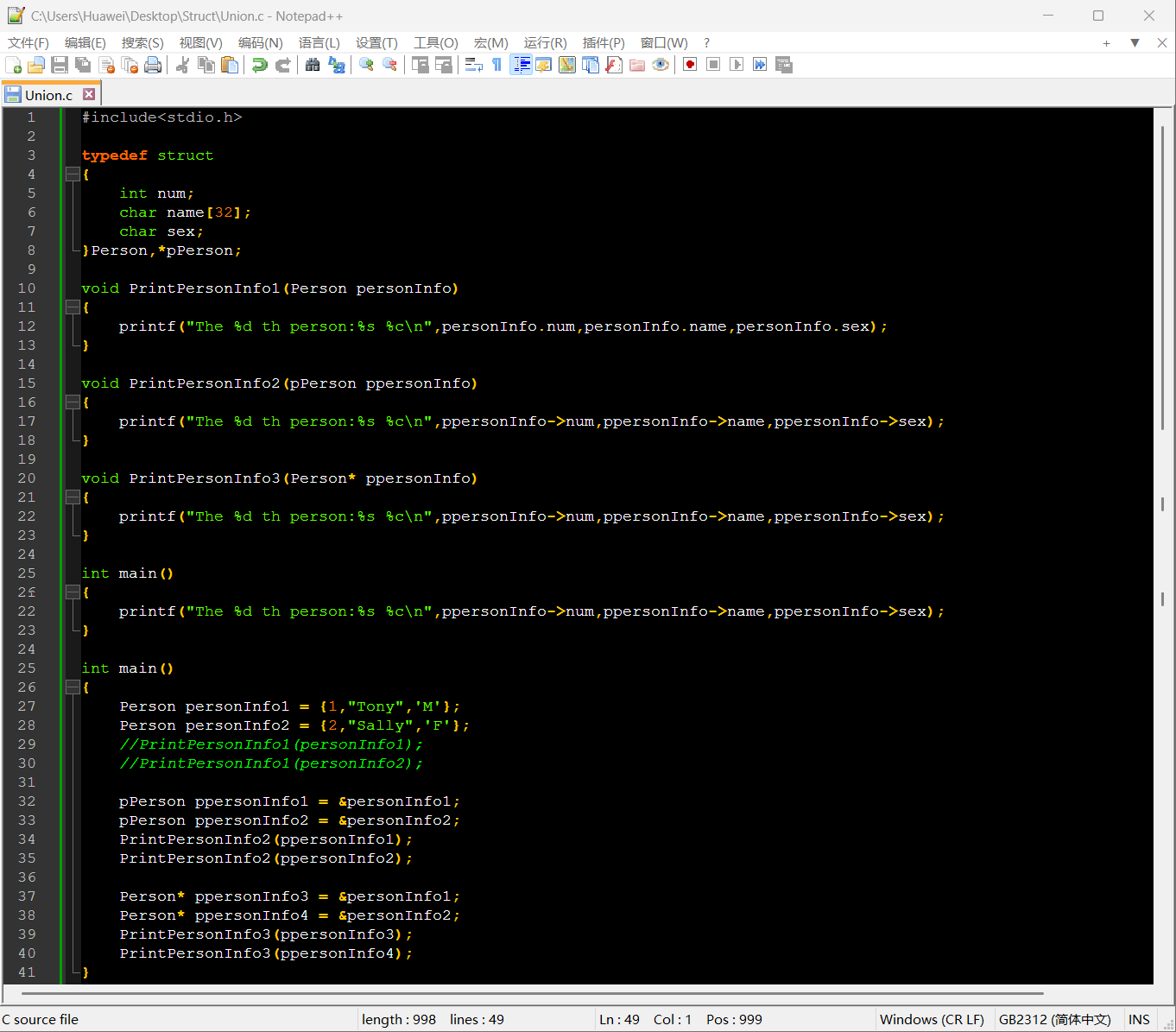Image resolution: width=1176 pixels, height=1032 pixels.
Task: Zoom in the editor text
Action: (366, 65)
